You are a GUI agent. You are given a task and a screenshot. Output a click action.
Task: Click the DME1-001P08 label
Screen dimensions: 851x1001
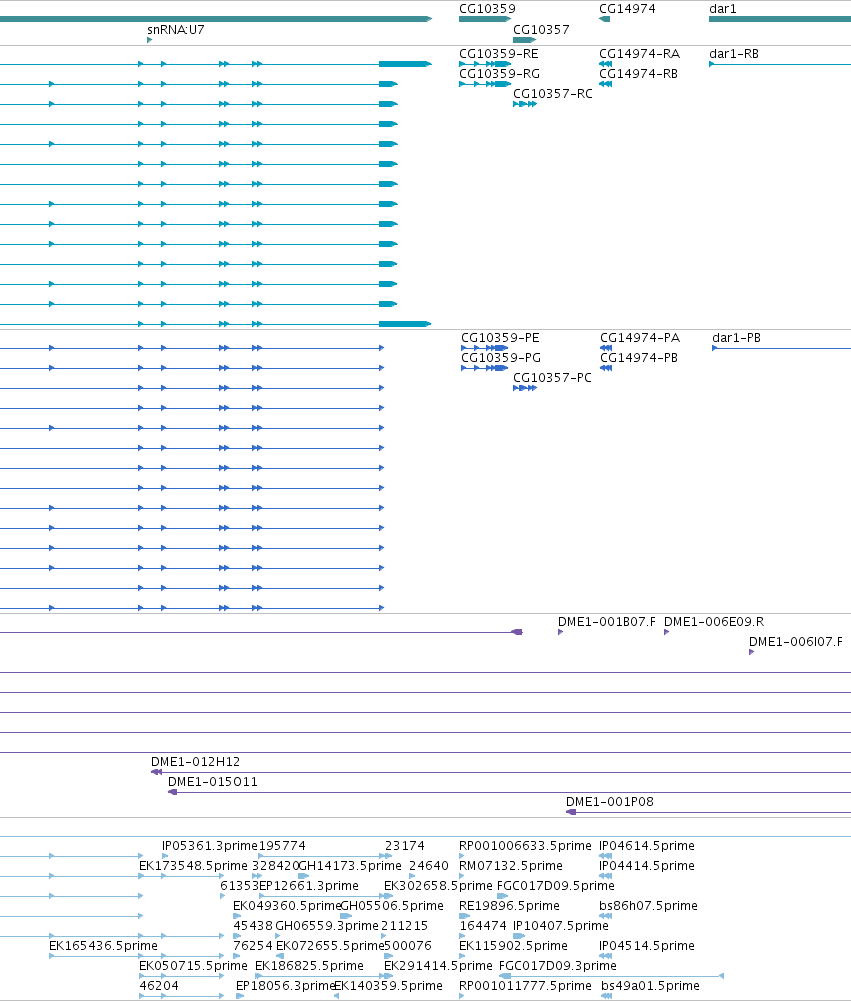[610, 802]
